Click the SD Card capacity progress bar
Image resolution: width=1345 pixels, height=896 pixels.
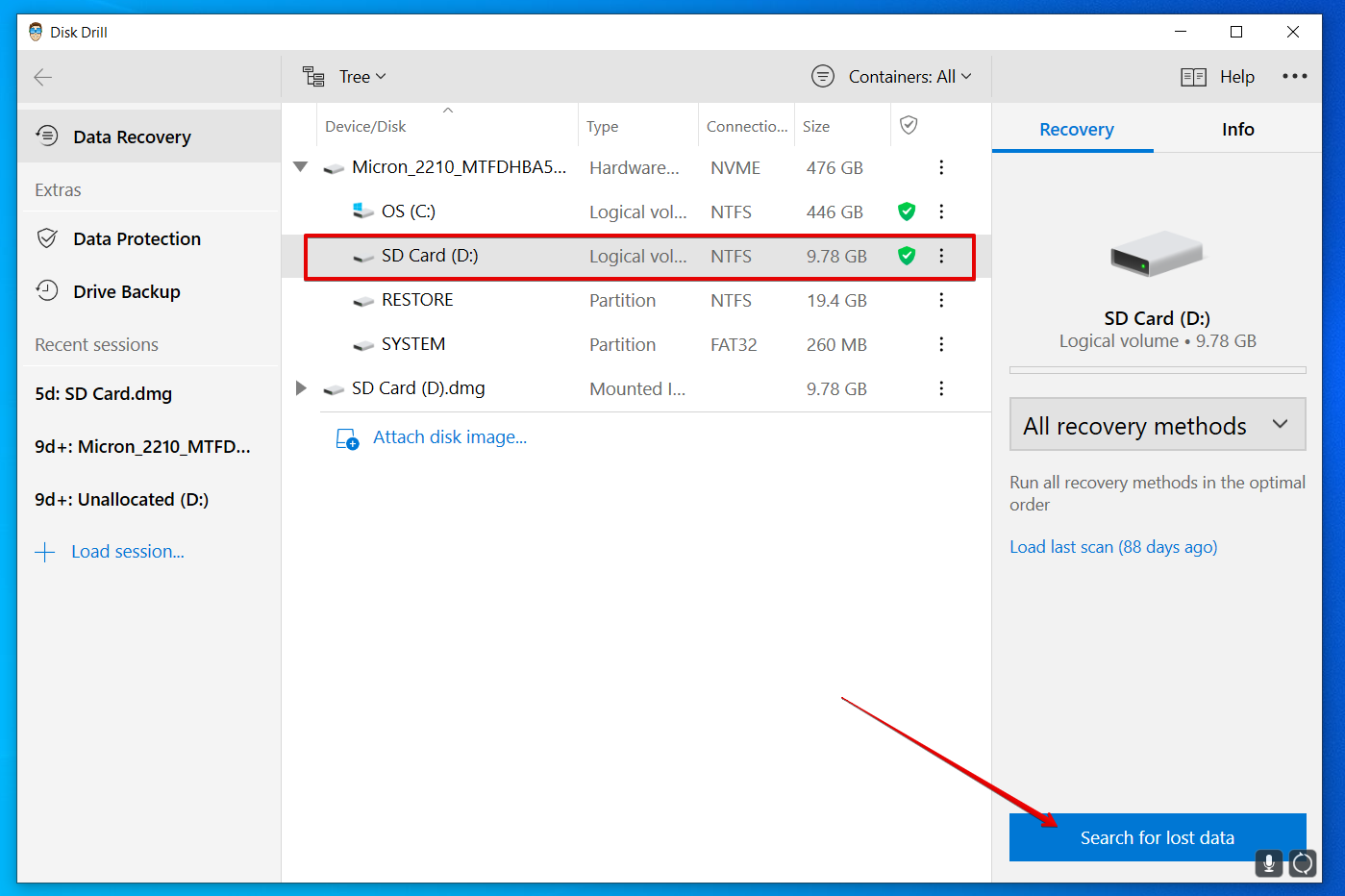click(1158, 370)
